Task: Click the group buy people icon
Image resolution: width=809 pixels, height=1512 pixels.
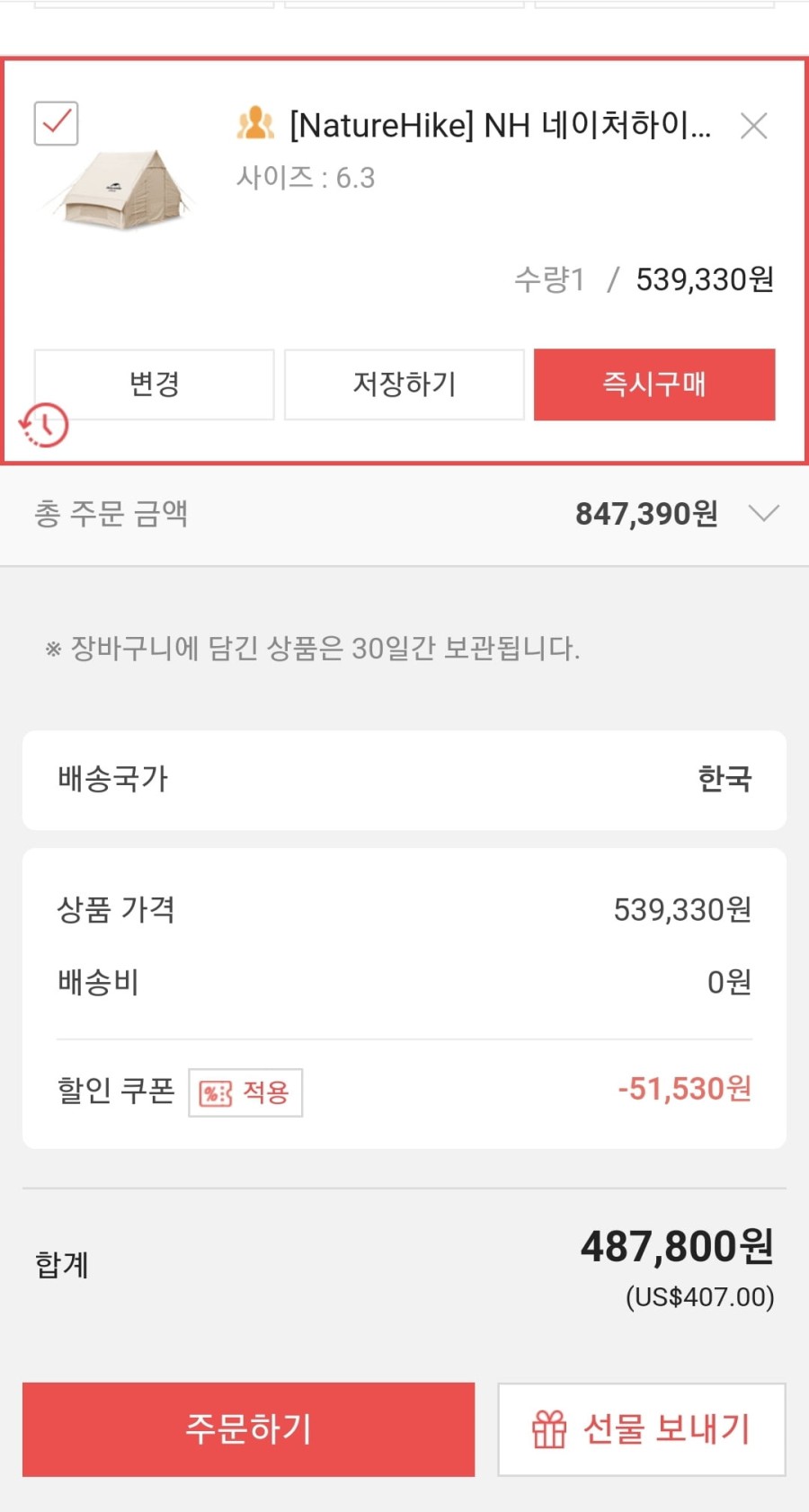Action: [x=255, y=123]
